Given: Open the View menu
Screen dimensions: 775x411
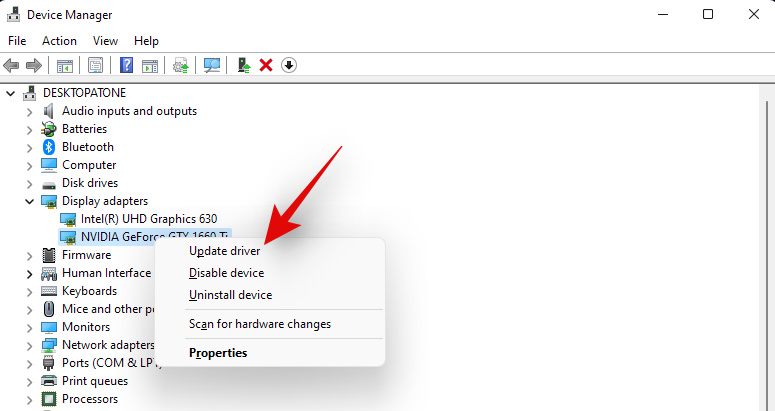Looking at the screenshot, I should (105, 41).
